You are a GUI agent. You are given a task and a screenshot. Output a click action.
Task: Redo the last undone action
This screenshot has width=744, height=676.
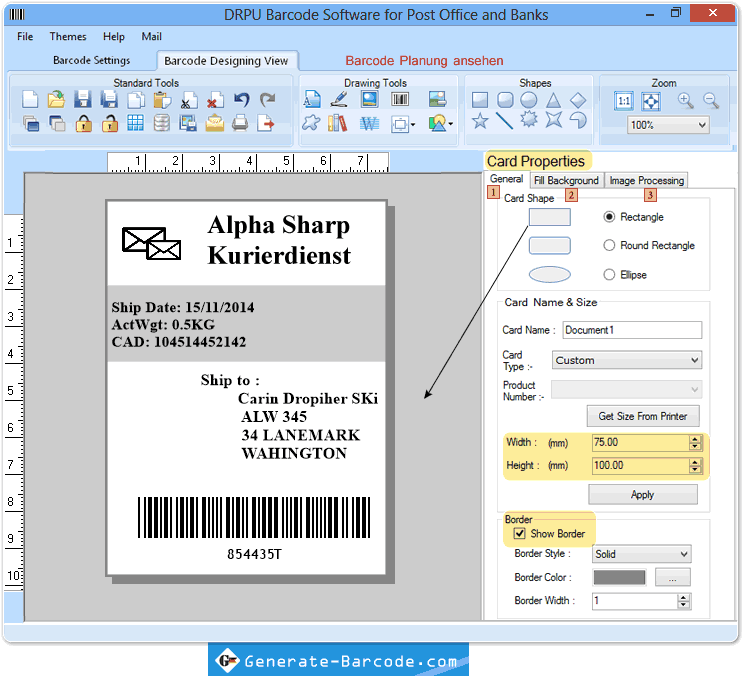268,100
